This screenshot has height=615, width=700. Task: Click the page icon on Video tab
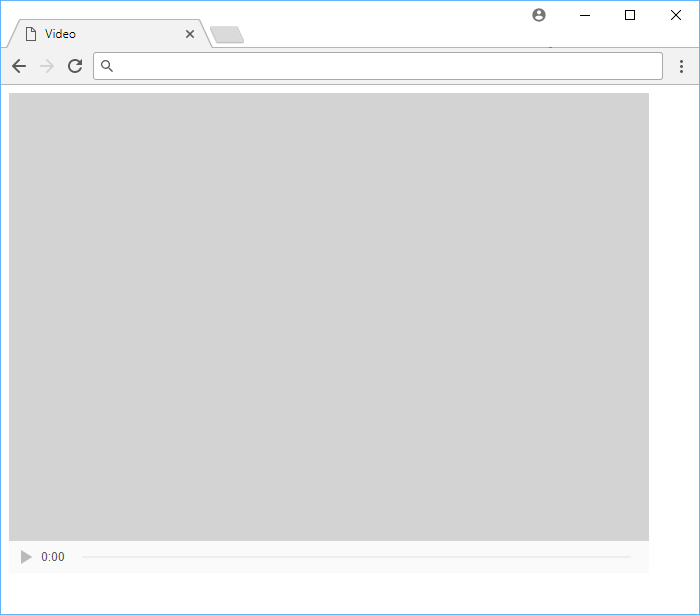click(31, 34)
